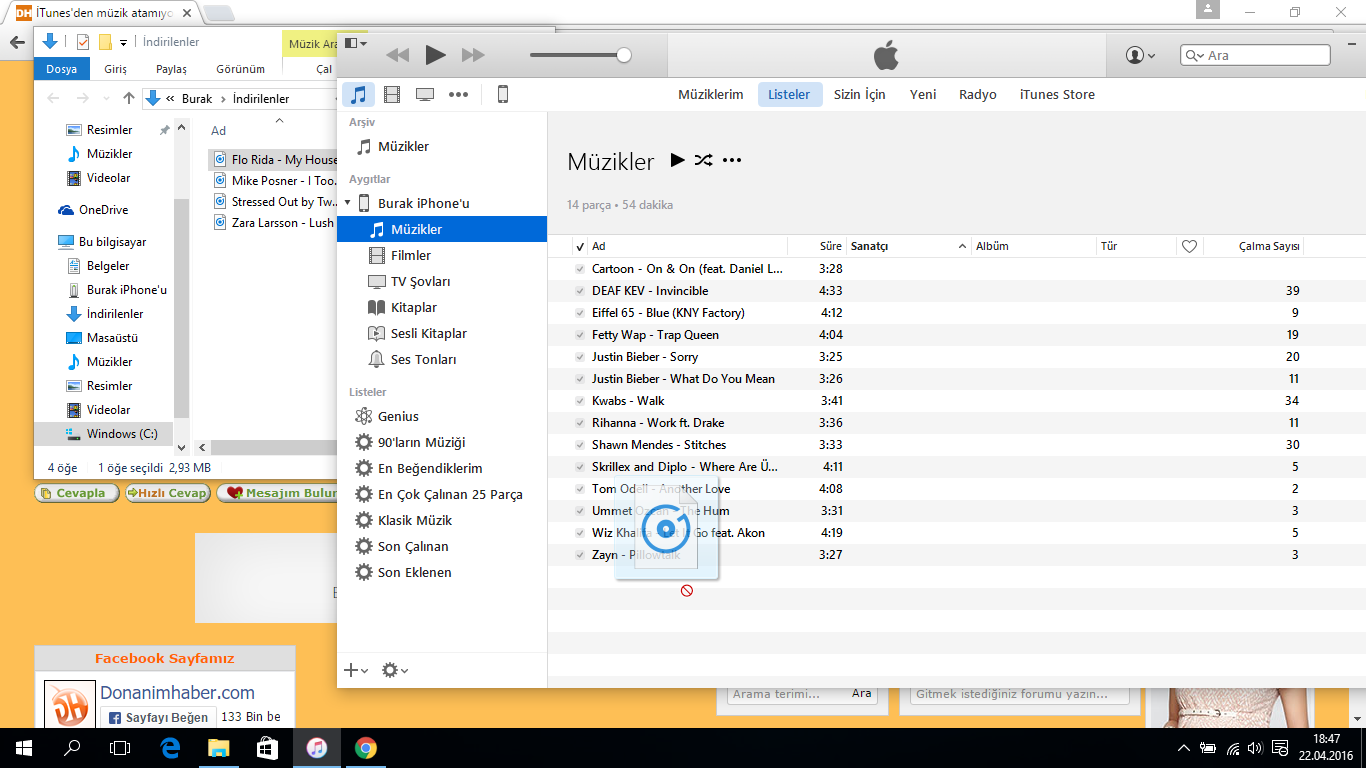Open the iTunes mini-player menu dropdown
The height and width of the screenshot is (768, 1366).
(356, 43)
